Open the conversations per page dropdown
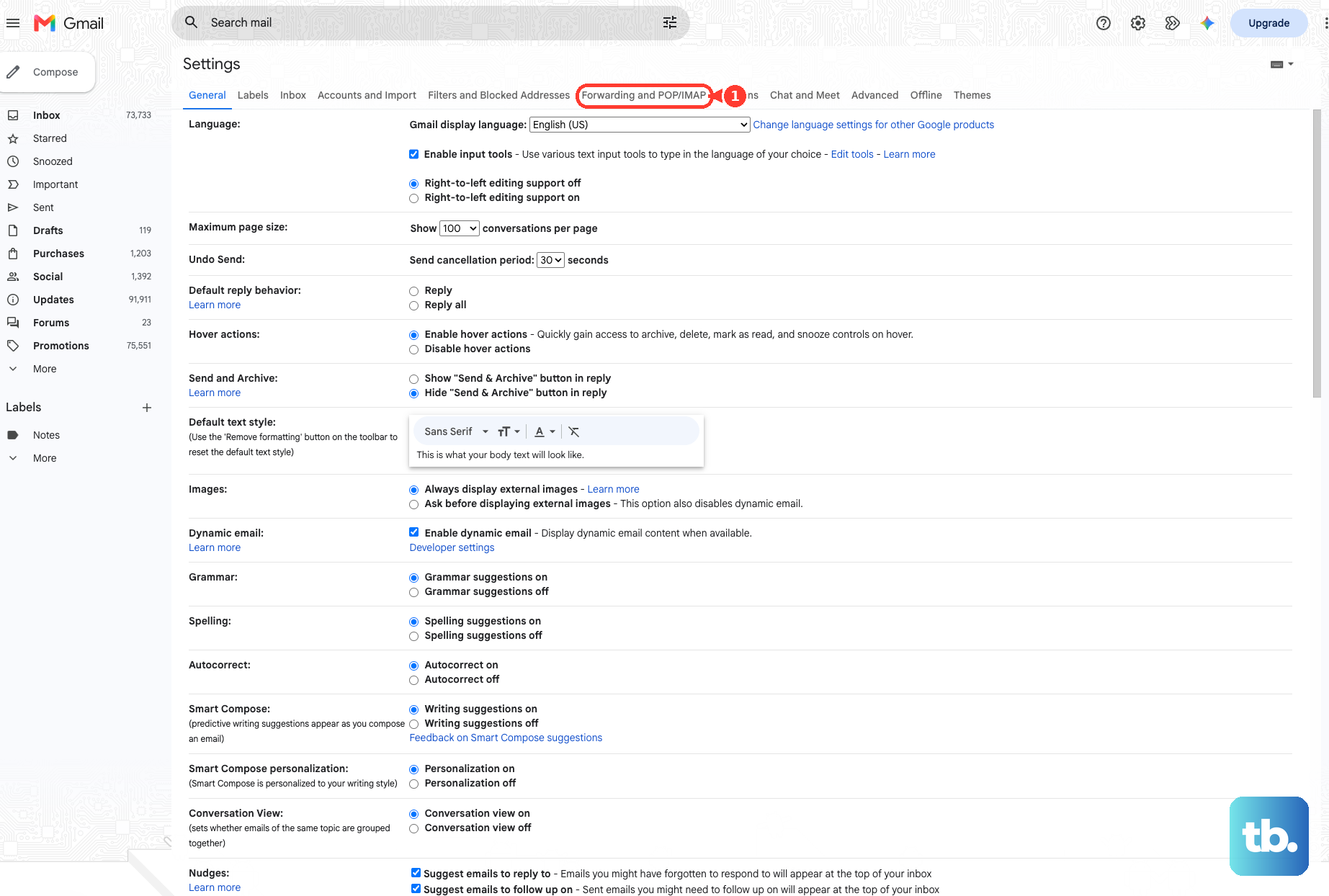The height and width of the screenshot is (896, 1329). [x=460, y=228]
